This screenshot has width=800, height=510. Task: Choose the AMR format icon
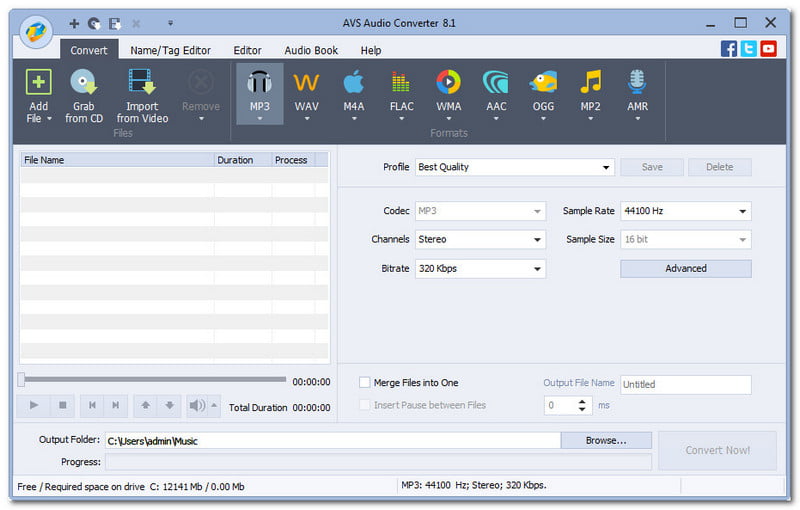(637, 84)
